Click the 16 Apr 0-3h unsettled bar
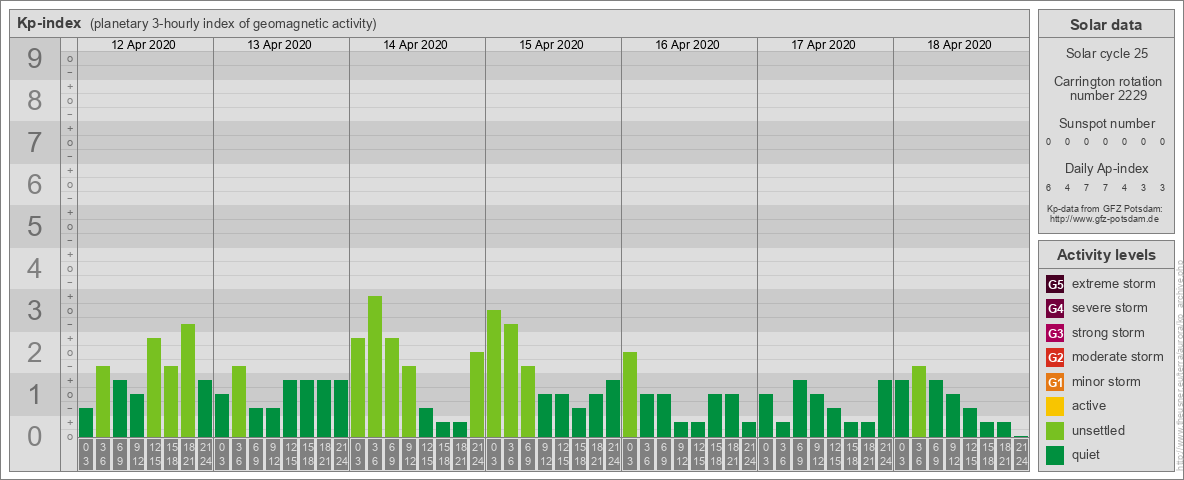This screenshot has height=480, width=1184. pos(630,395)
